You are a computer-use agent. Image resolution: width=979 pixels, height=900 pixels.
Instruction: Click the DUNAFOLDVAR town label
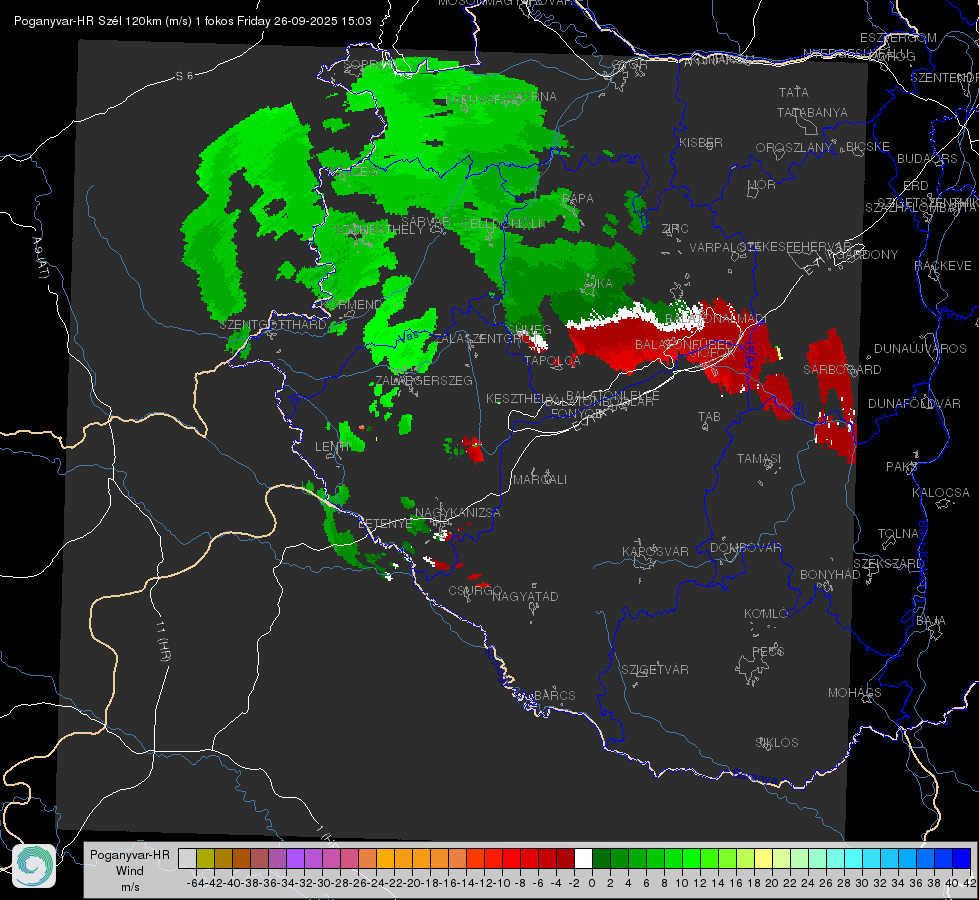[914, 403]
